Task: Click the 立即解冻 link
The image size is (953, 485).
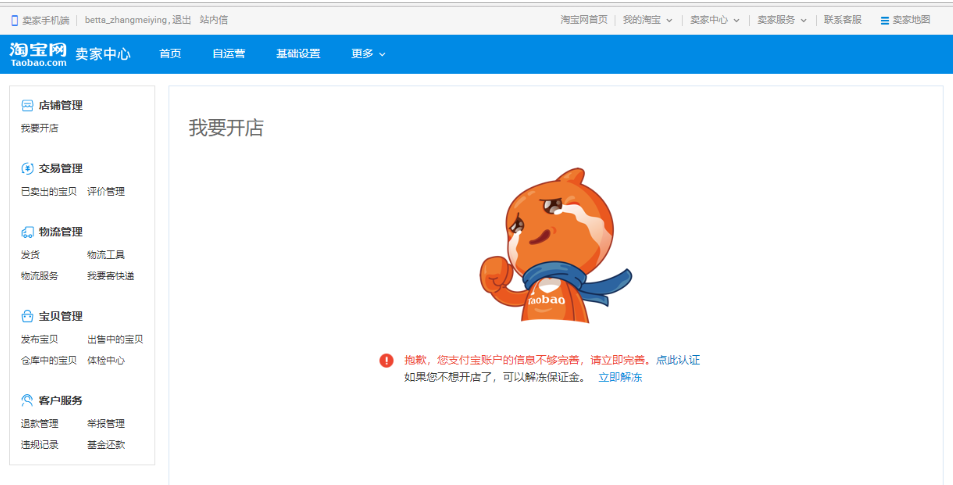Action: click(x=620, y=377)
